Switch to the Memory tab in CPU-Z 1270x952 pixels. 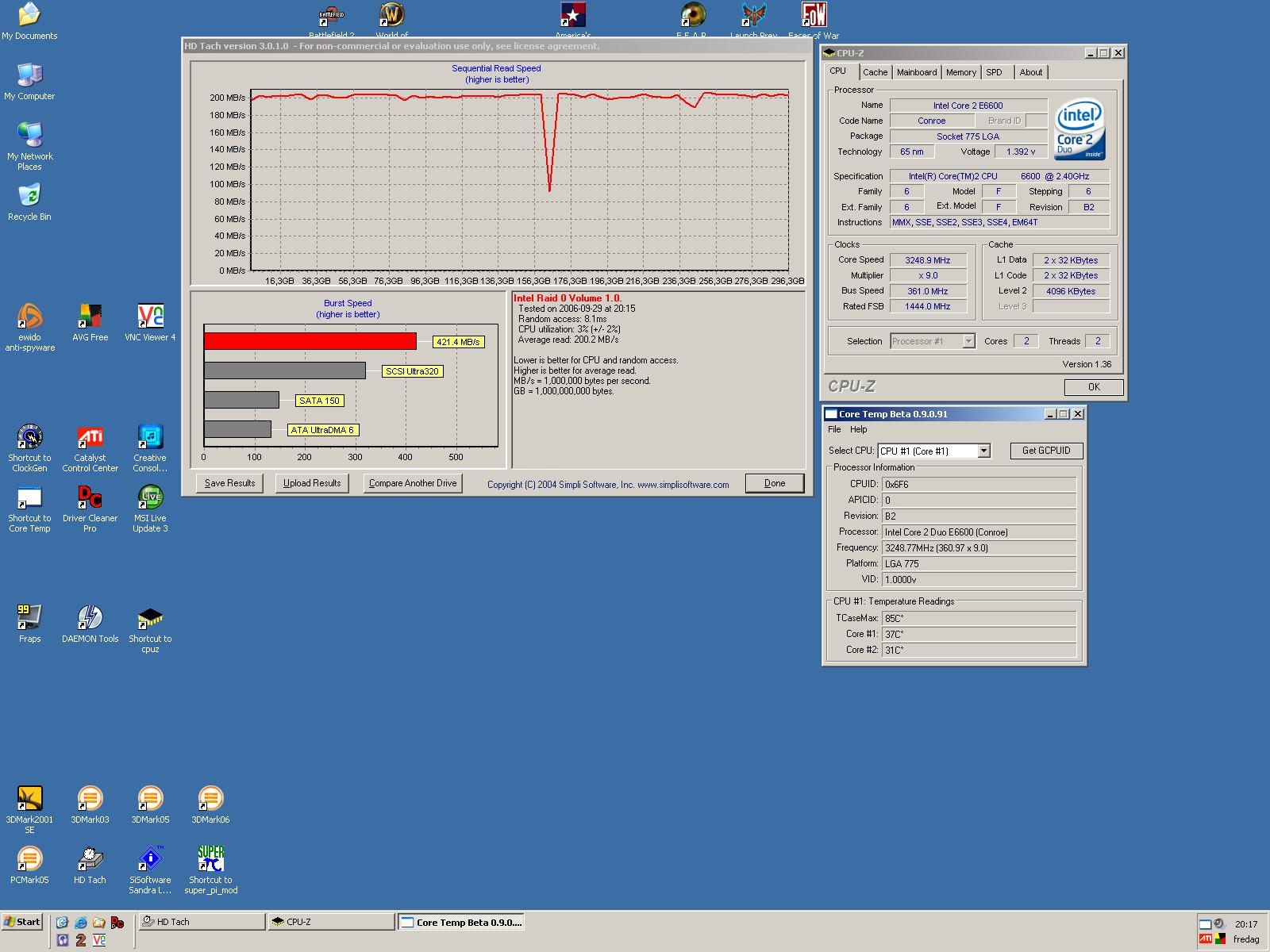[961, 72]
